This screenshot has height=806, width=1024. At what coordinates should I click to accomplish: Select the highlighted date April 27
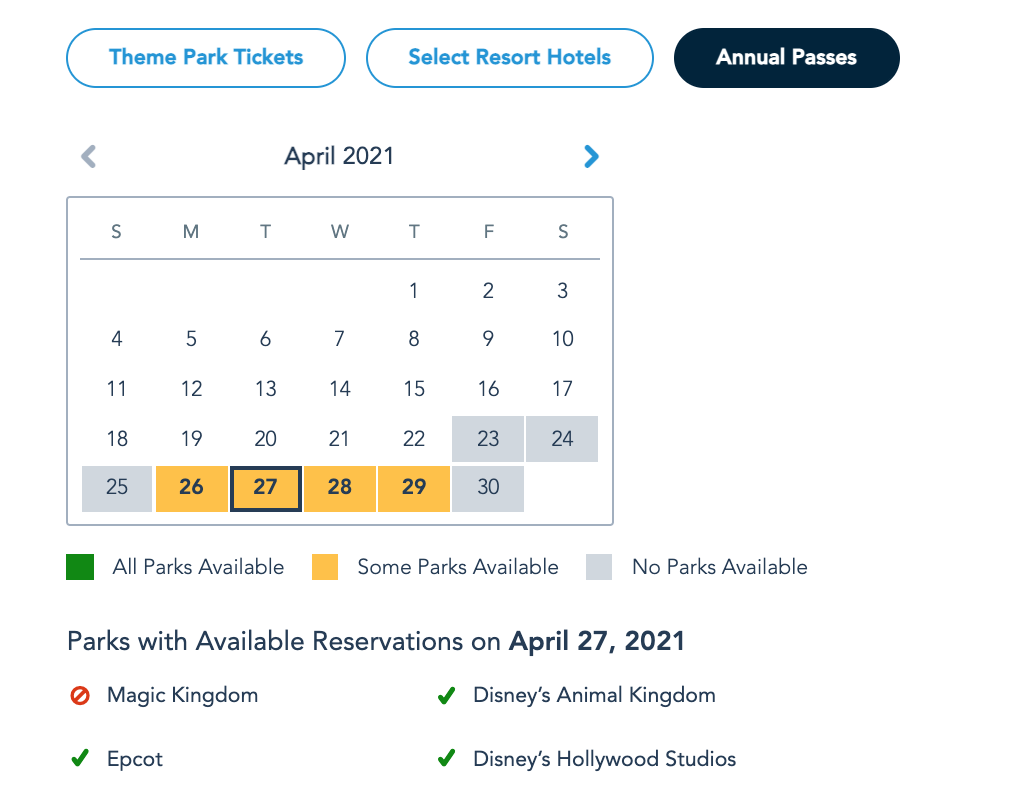coord(265,487)
